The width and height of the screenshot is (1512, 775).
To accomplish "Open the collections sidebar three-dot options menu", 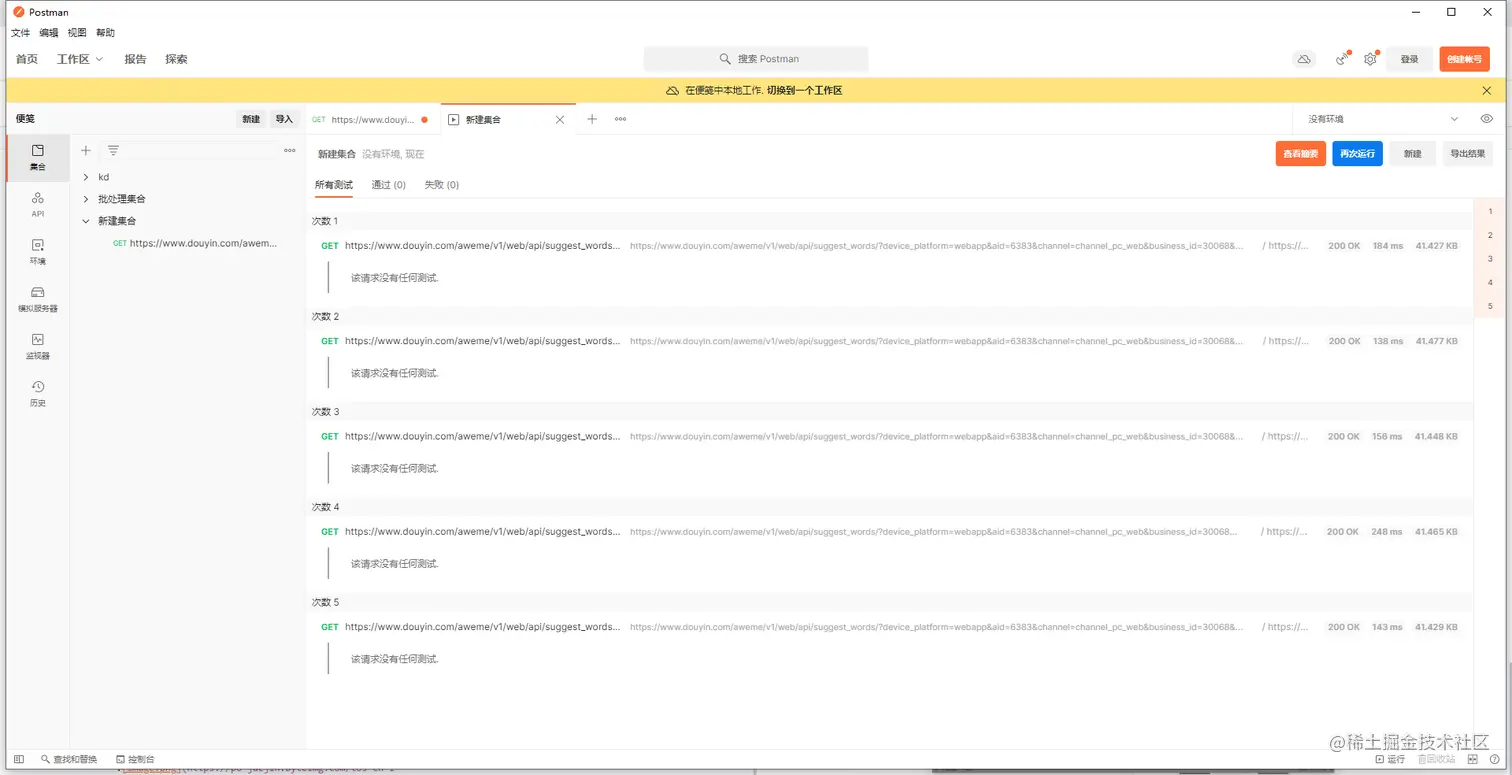I will pyautogui.click(x=290, y=151).
